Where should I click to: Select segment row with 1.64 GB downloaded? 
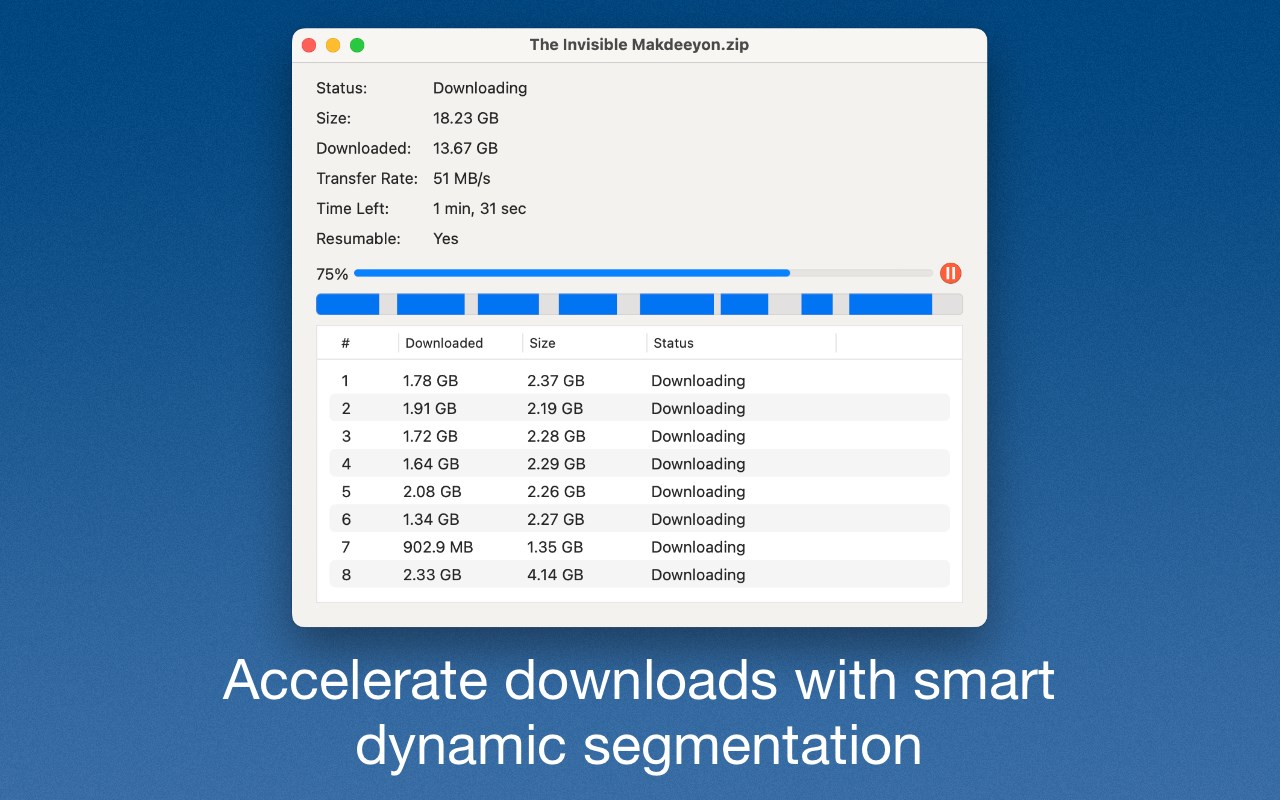(x=639, y=464)
